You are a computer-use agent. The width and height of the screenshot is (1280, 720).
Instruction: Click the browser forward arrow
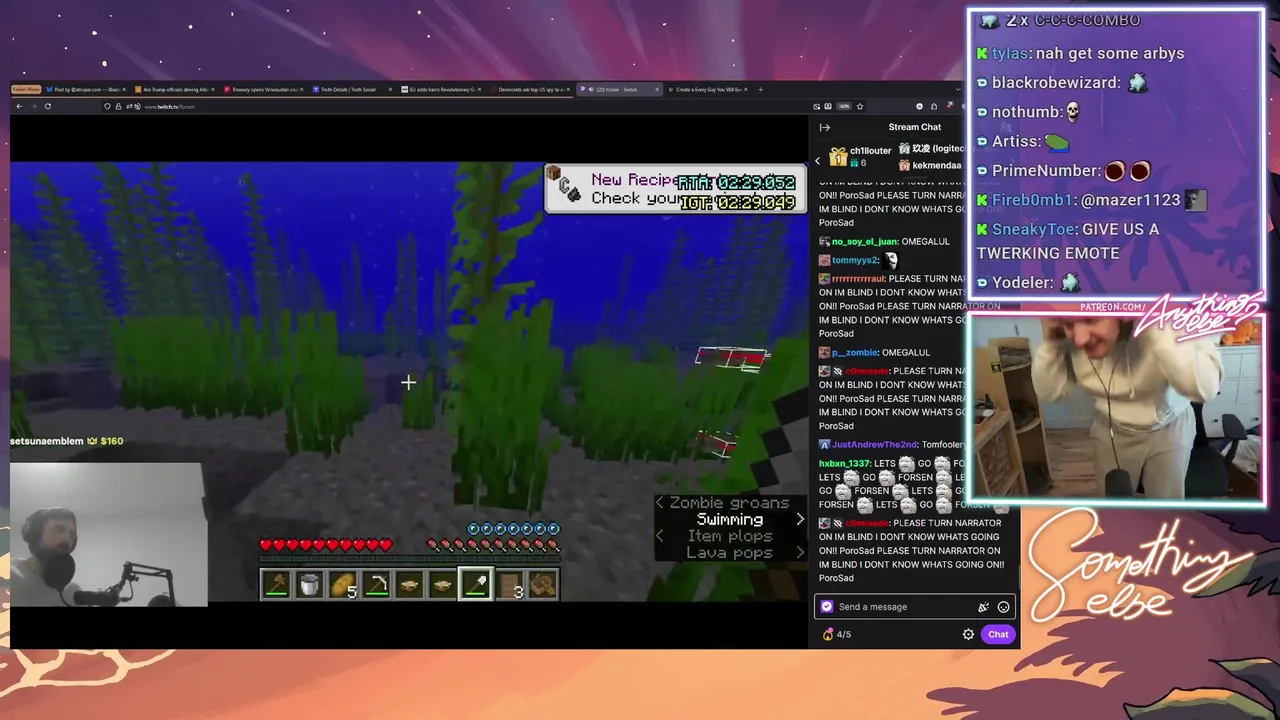33,106
